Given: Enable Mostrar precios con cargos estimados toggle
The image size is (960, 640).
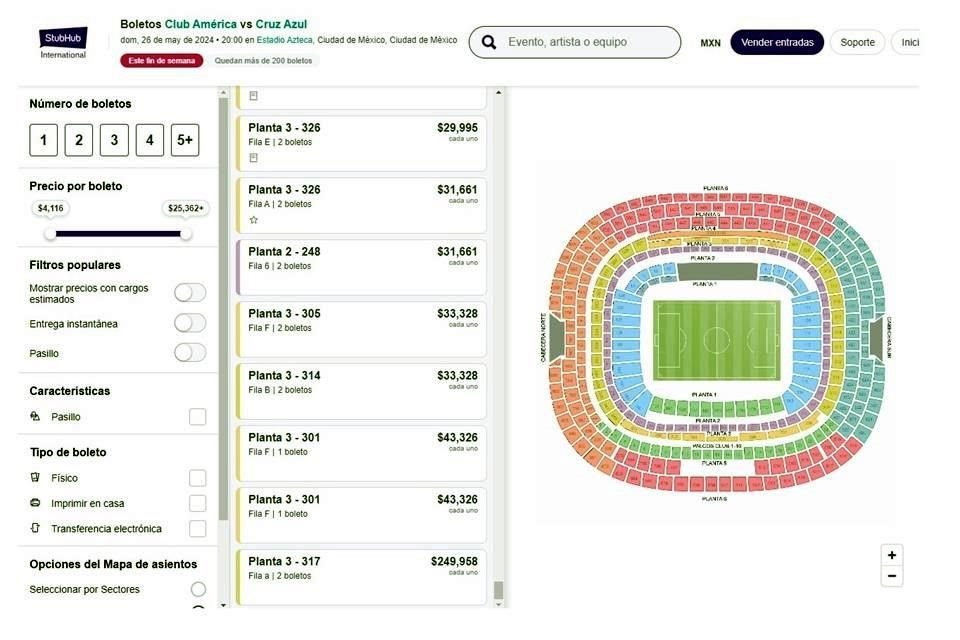Looking at the screenshot, I should click(190, 293).
